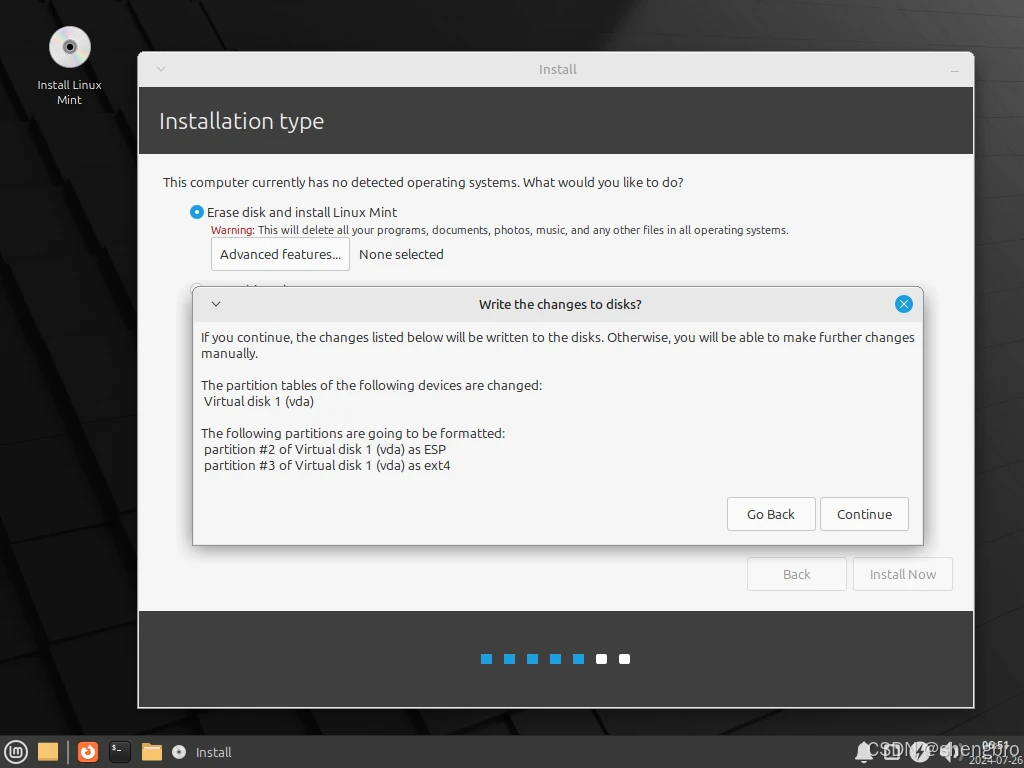Open Advanced features options
This screenshot has width=1024, height=768.
tap(280, 254)
